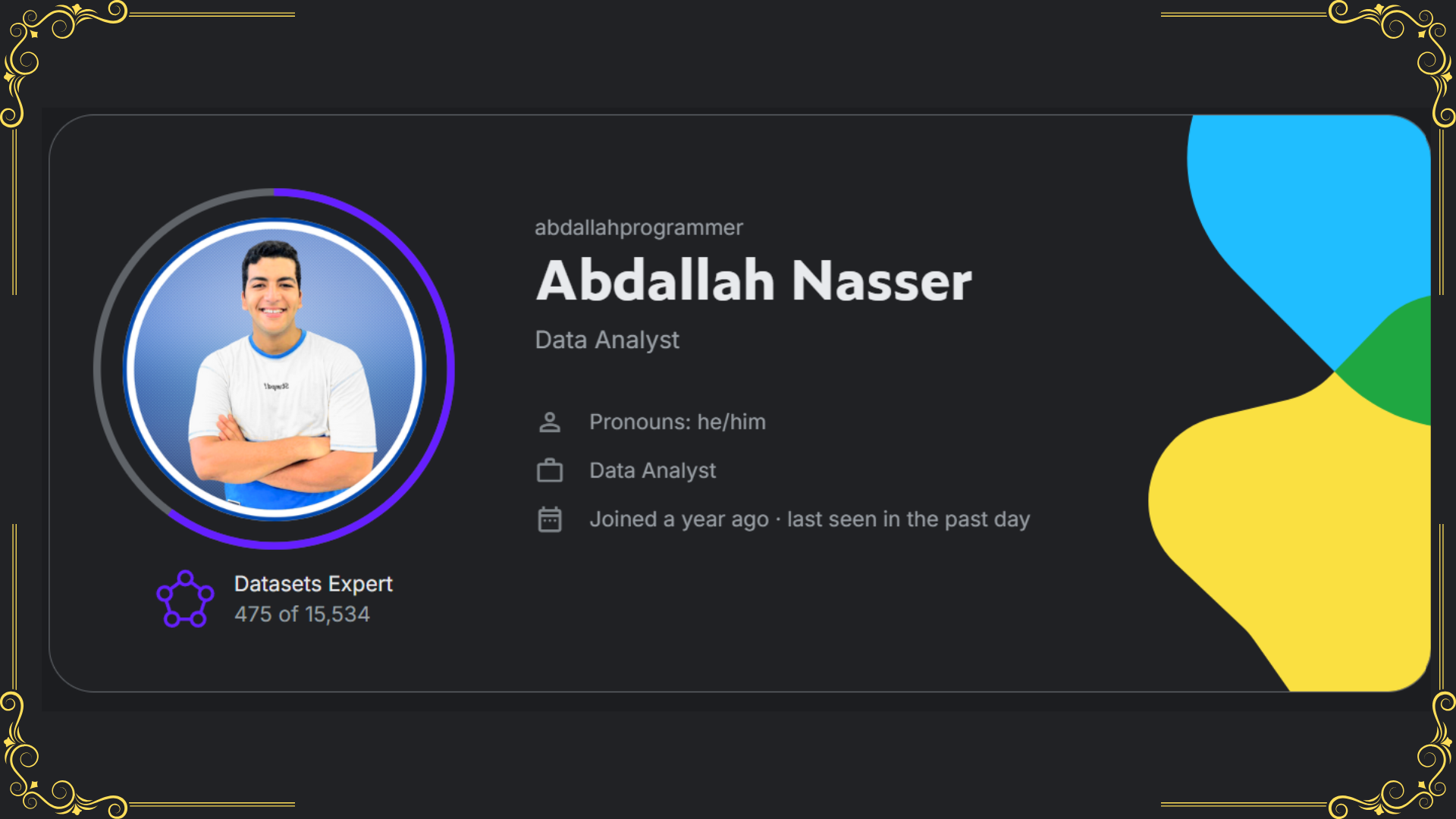Click the Data Analyst subtitle under the name
The height and width of the screenshot is (819, 1456).
(x=607, y=340)
